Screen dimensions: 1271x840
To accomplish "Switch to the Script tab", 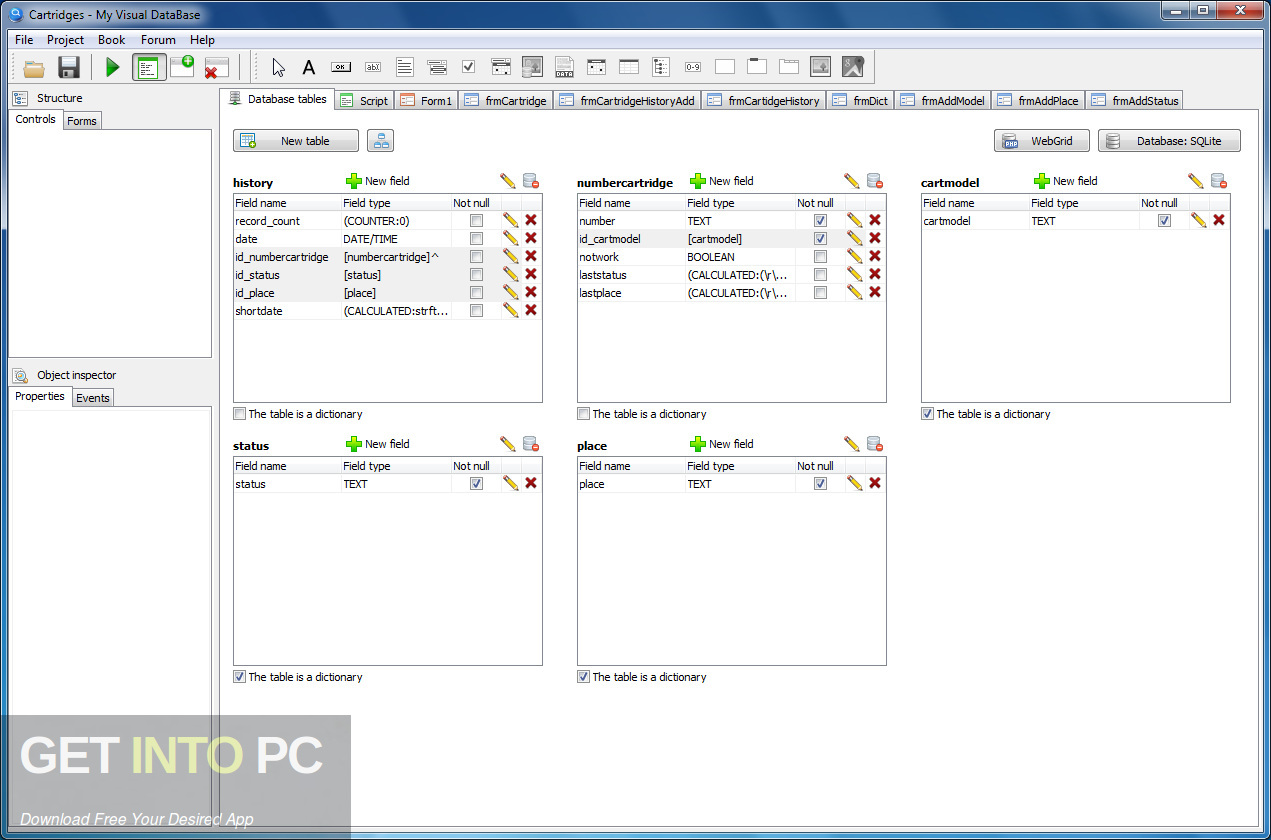I will pos(364,100).
